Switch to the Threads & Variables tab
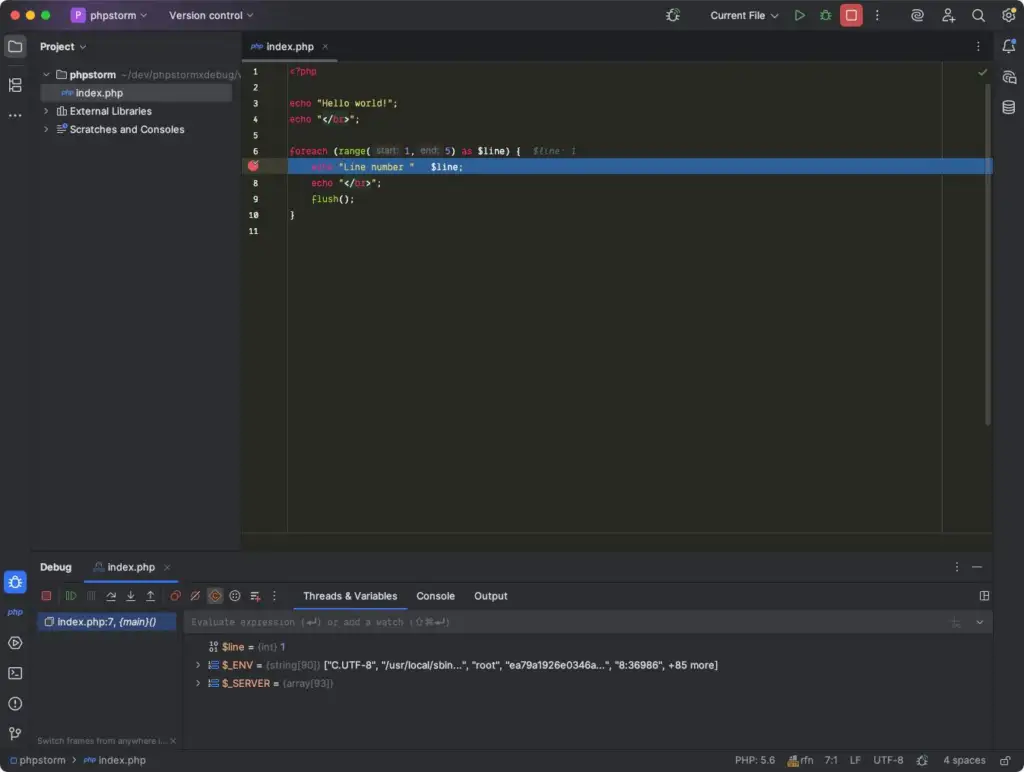This screenshot has width=1024, height=772. (x=350, y=596)
